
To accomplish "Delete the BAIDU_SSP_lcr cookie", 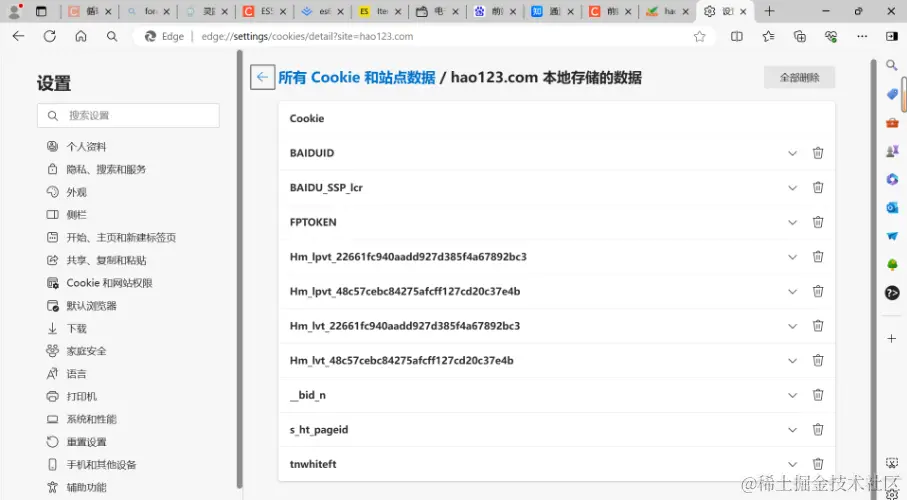I will pyautogui.click(x=817, y=188).
